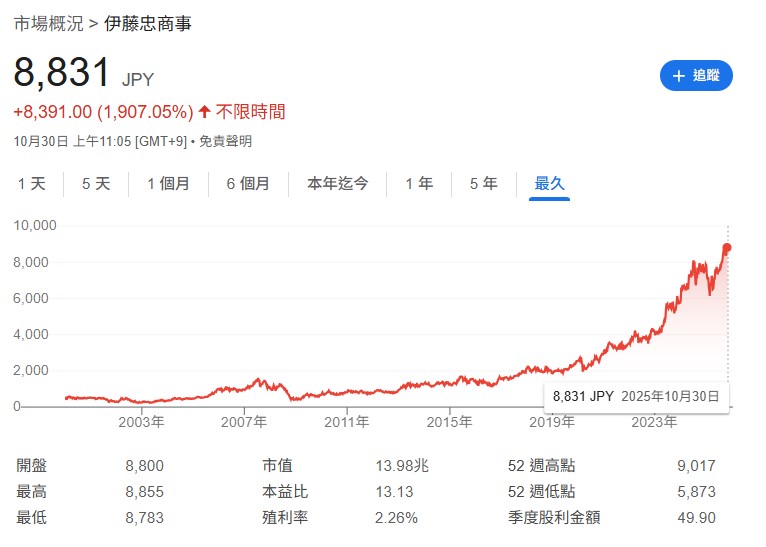Click the 2007年 axis label
766x547 pixels.
244,422
